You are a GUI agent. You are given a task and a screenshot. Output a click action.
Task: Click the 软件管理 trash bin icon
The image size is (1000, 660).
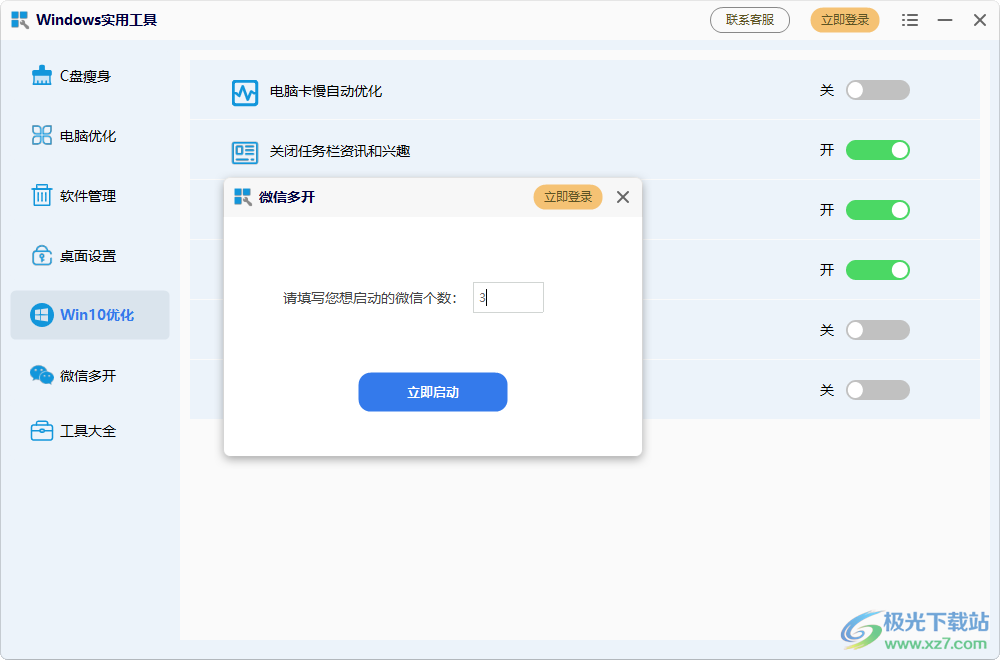(x=42, y=196)
